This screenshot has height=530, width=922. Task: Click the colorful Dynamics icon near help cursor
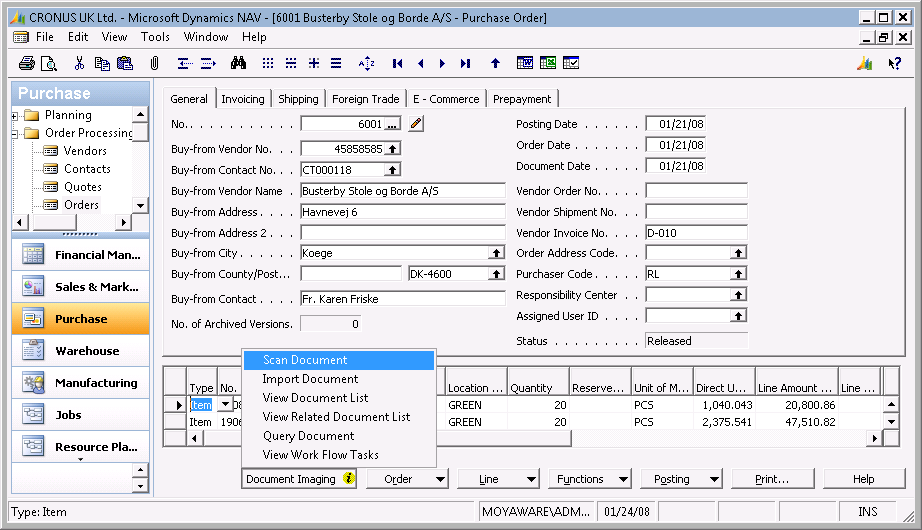(864, 64)
